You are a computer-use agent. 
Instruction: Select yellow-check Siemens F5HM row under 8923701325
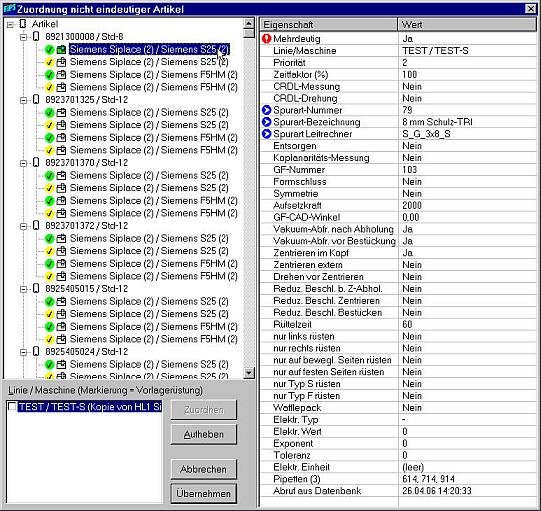(154, 150)
